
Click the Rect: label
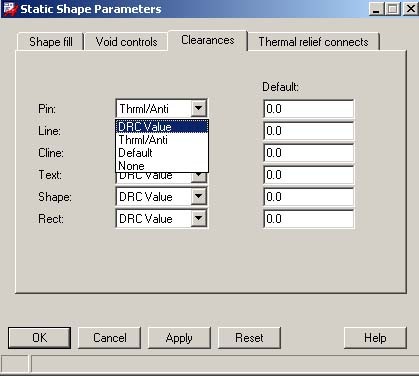point(51,219)
